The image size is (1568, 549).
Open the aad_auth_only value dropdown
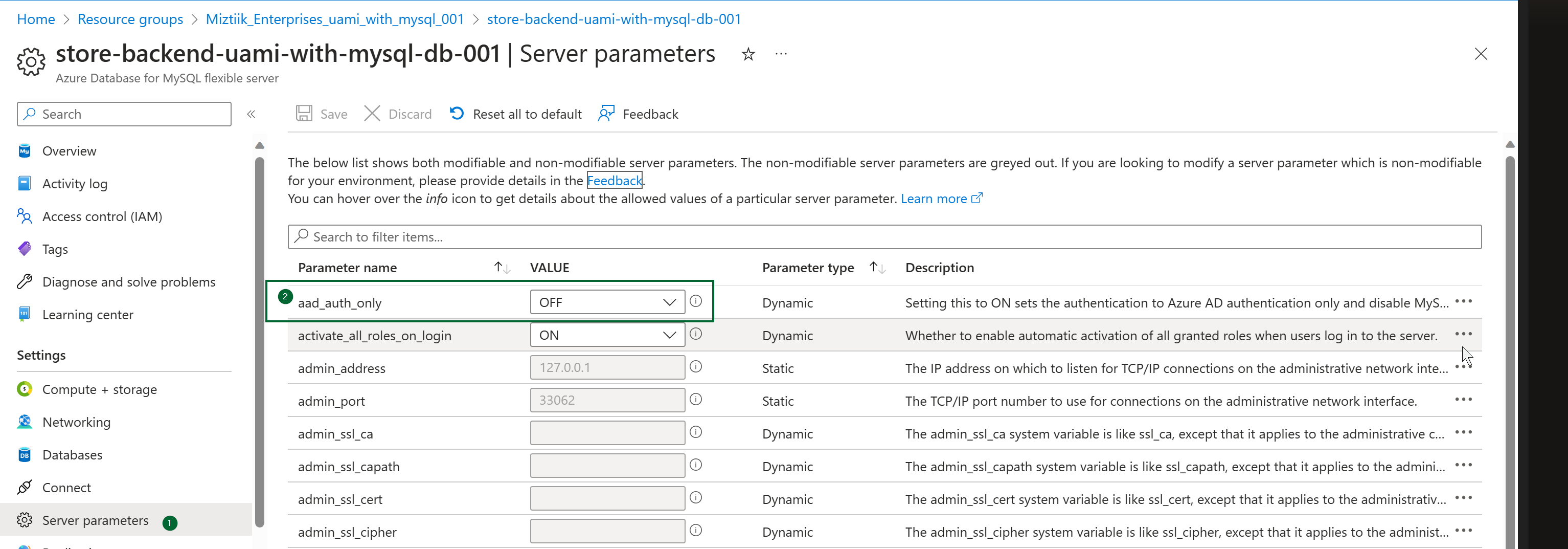click(607, 302)
